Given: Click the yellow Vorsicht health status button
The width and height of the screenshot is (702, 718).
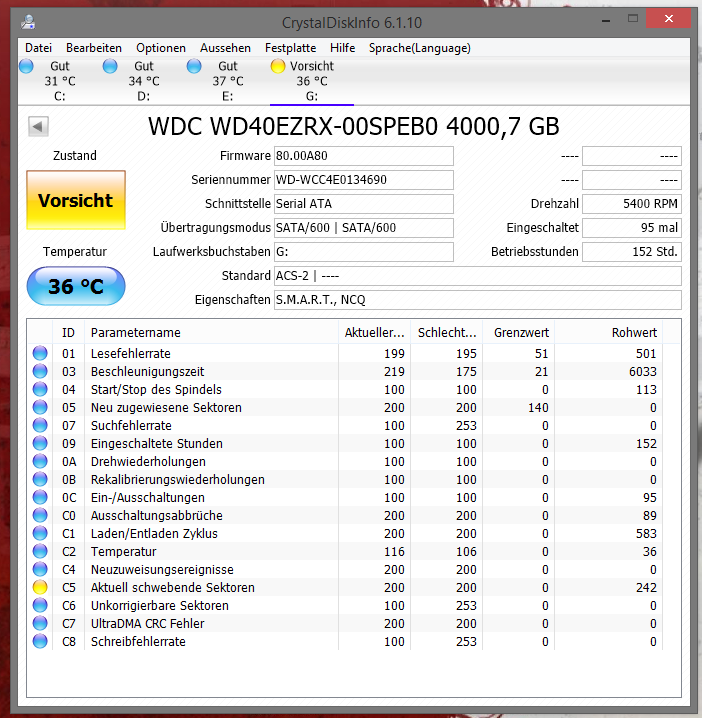Looking at the screenshot, I should click(x=76, y=200).
